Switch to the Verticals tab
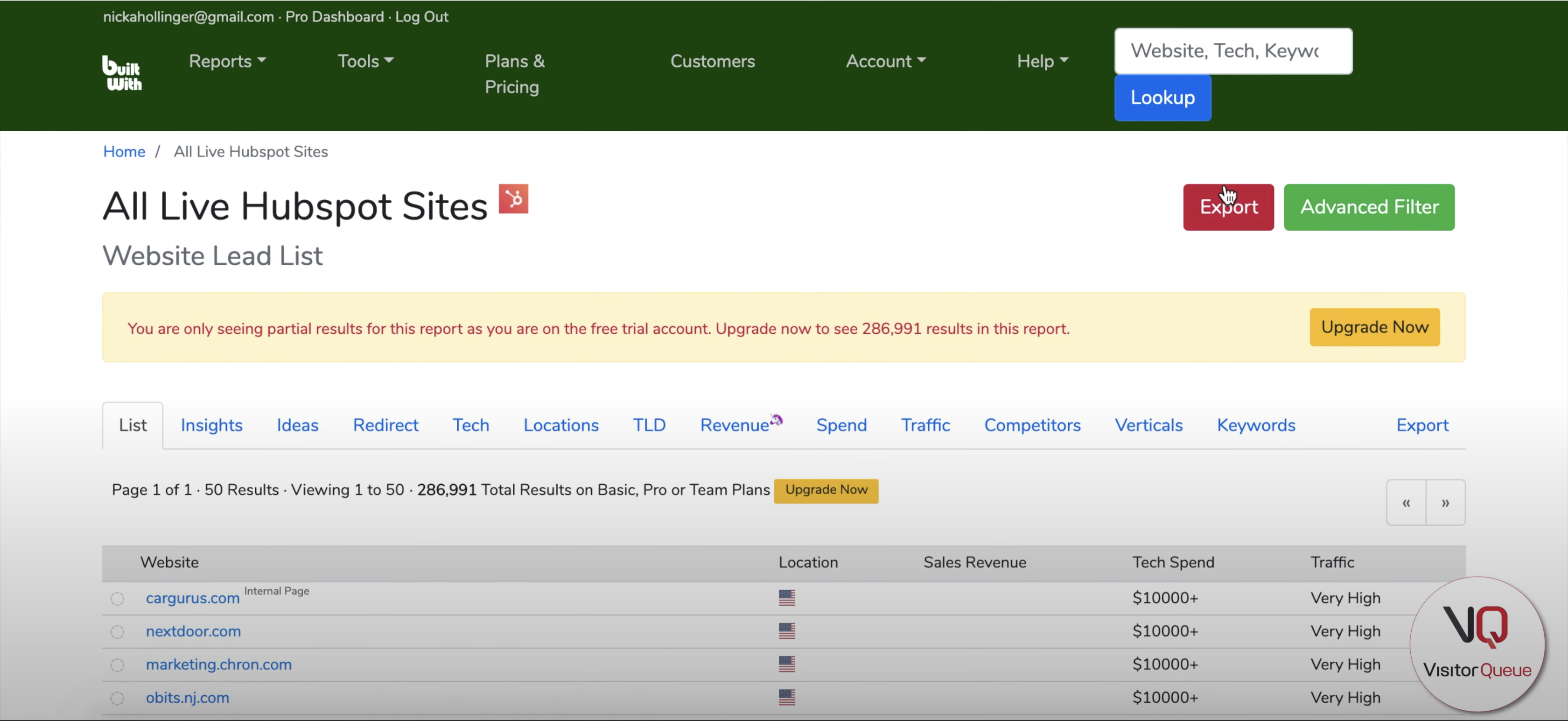The image size is (1568, 721). [1148, 425]
